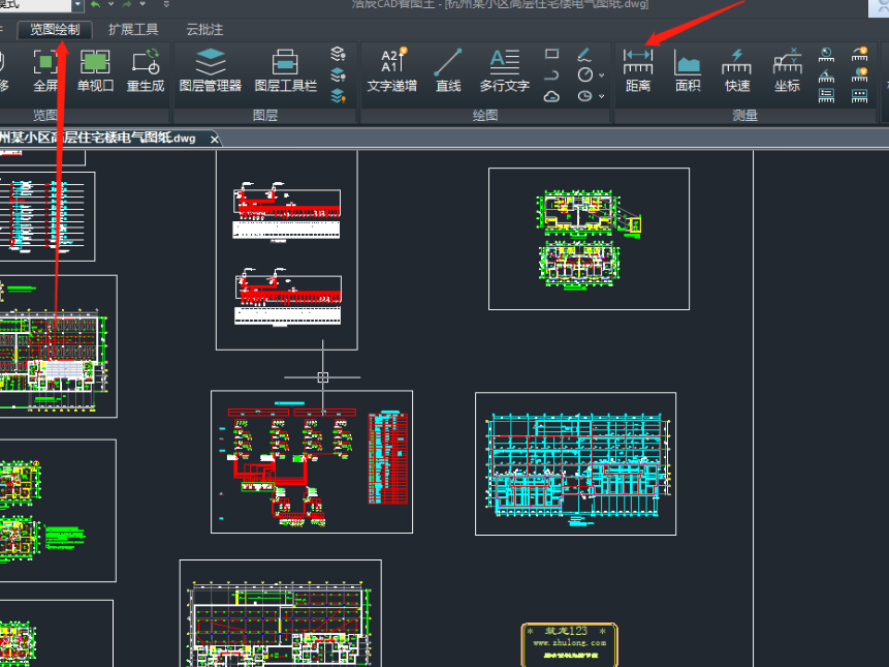Open the 图层管理器 layer manager
889x667 pixels.
210,70
